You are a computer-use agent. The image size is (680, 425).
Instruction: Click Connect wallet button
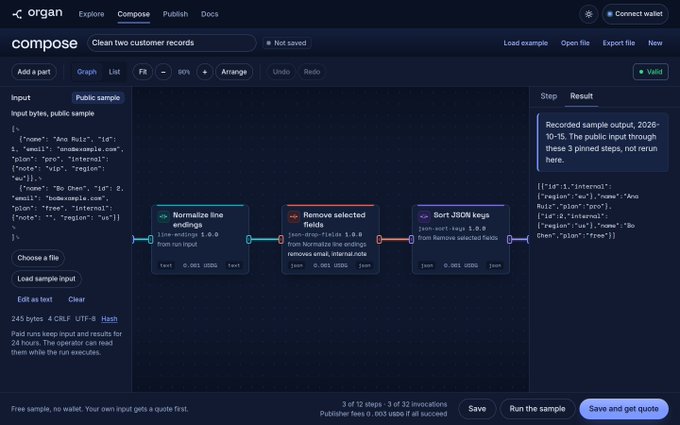tap(635, 14)
